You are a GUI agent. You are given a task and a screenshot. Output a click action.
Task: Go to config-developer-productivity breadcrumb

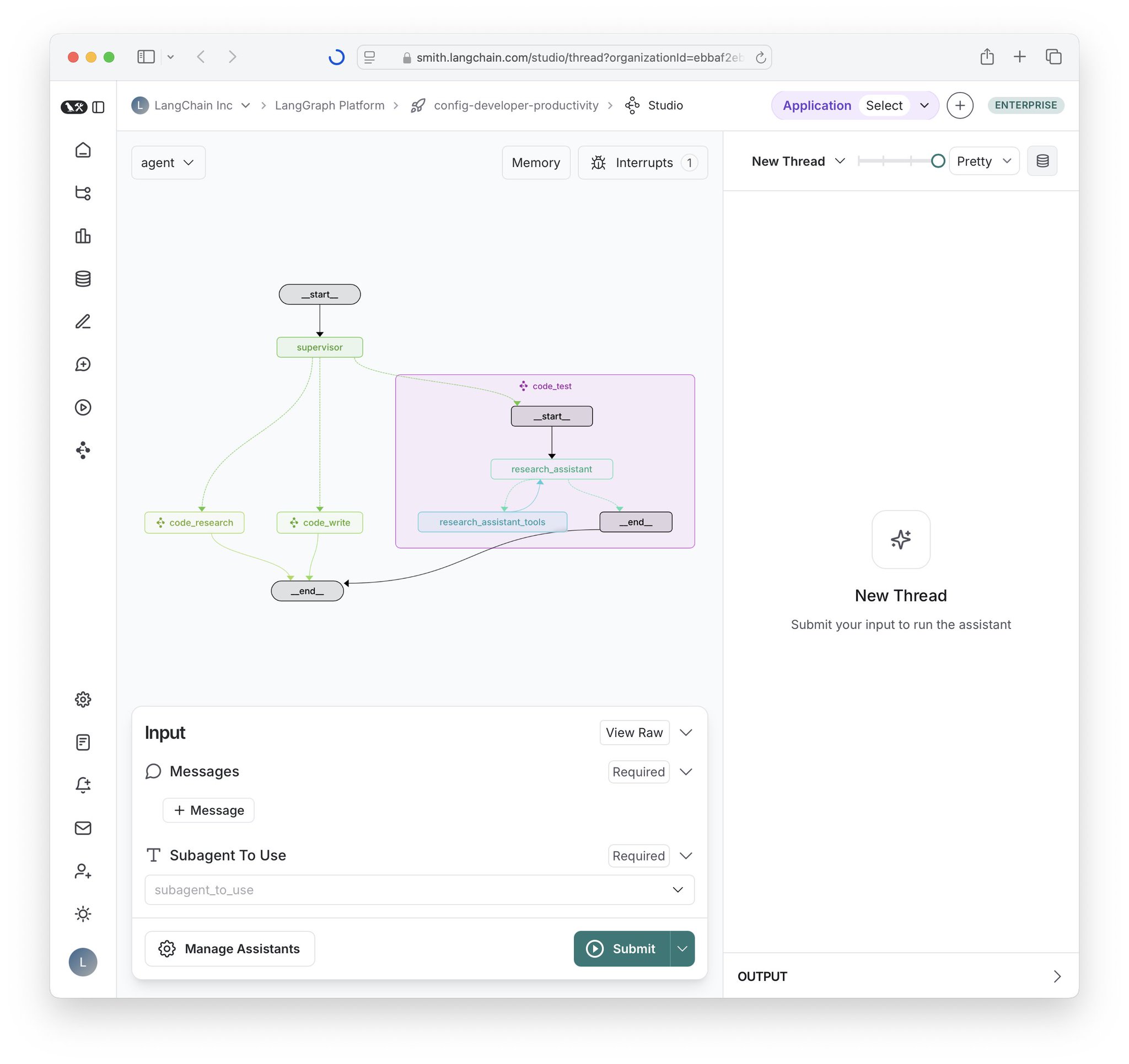(x=515, y=106)
